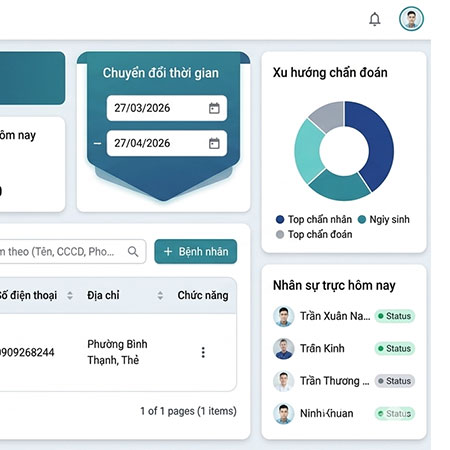Screen dimensions: 450x450
Task: Click the Bệnh nhân add button
Action: 196,251
